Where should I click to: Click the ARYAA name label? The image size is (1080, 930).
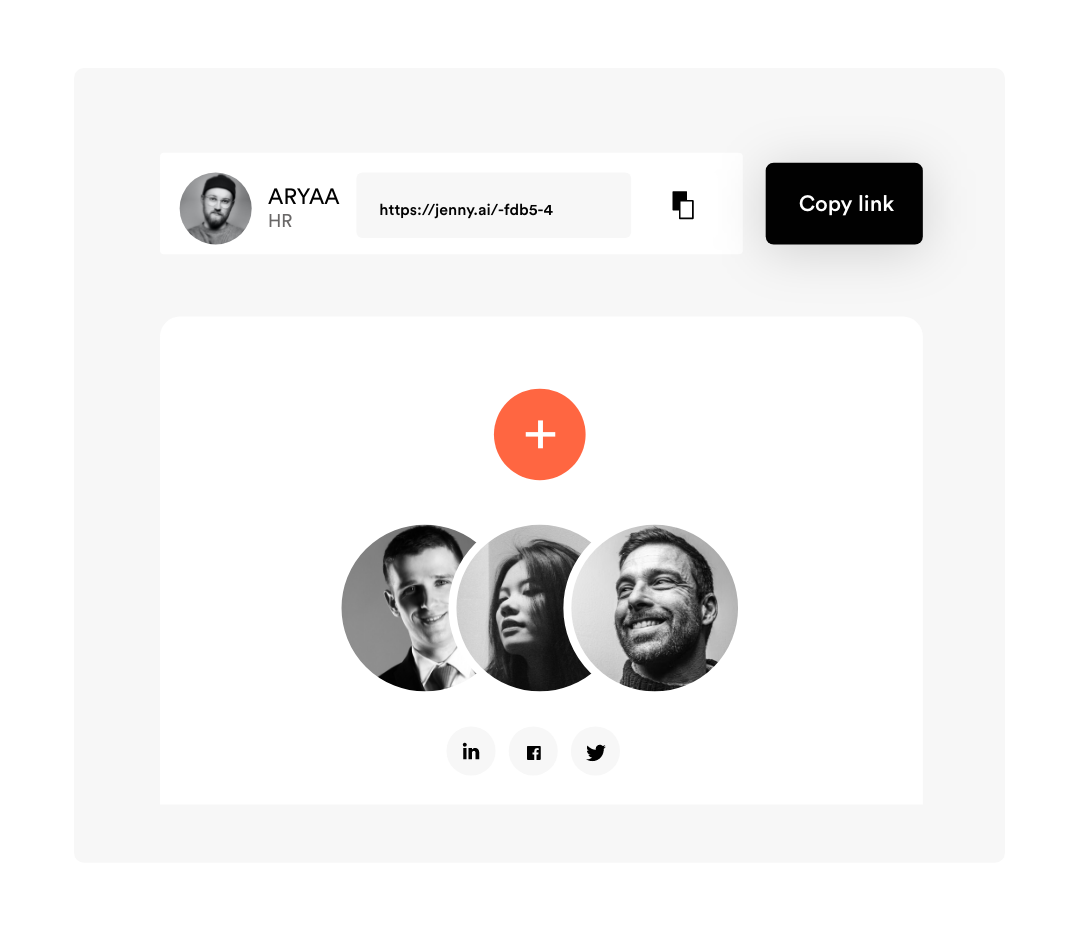pos(304,196)
